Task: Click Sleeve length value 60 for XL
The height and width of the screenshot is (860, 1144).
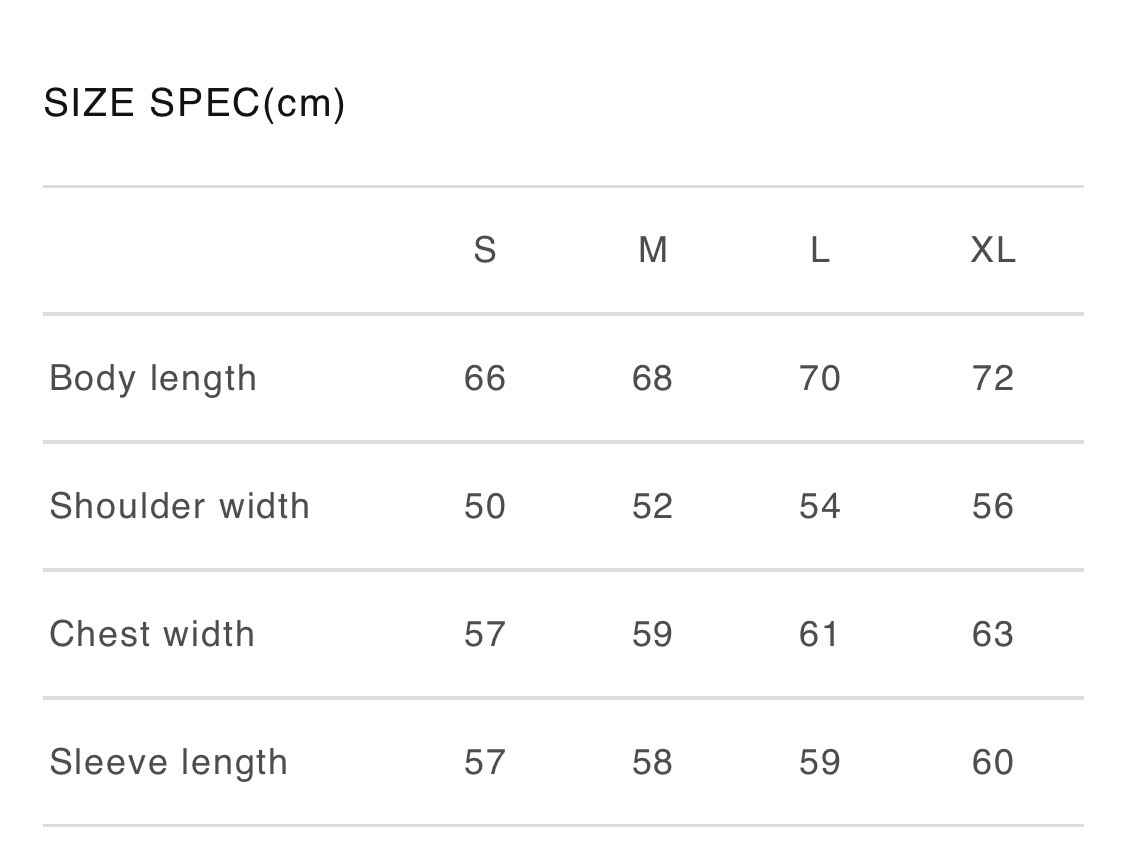Action: pos(993,762)
